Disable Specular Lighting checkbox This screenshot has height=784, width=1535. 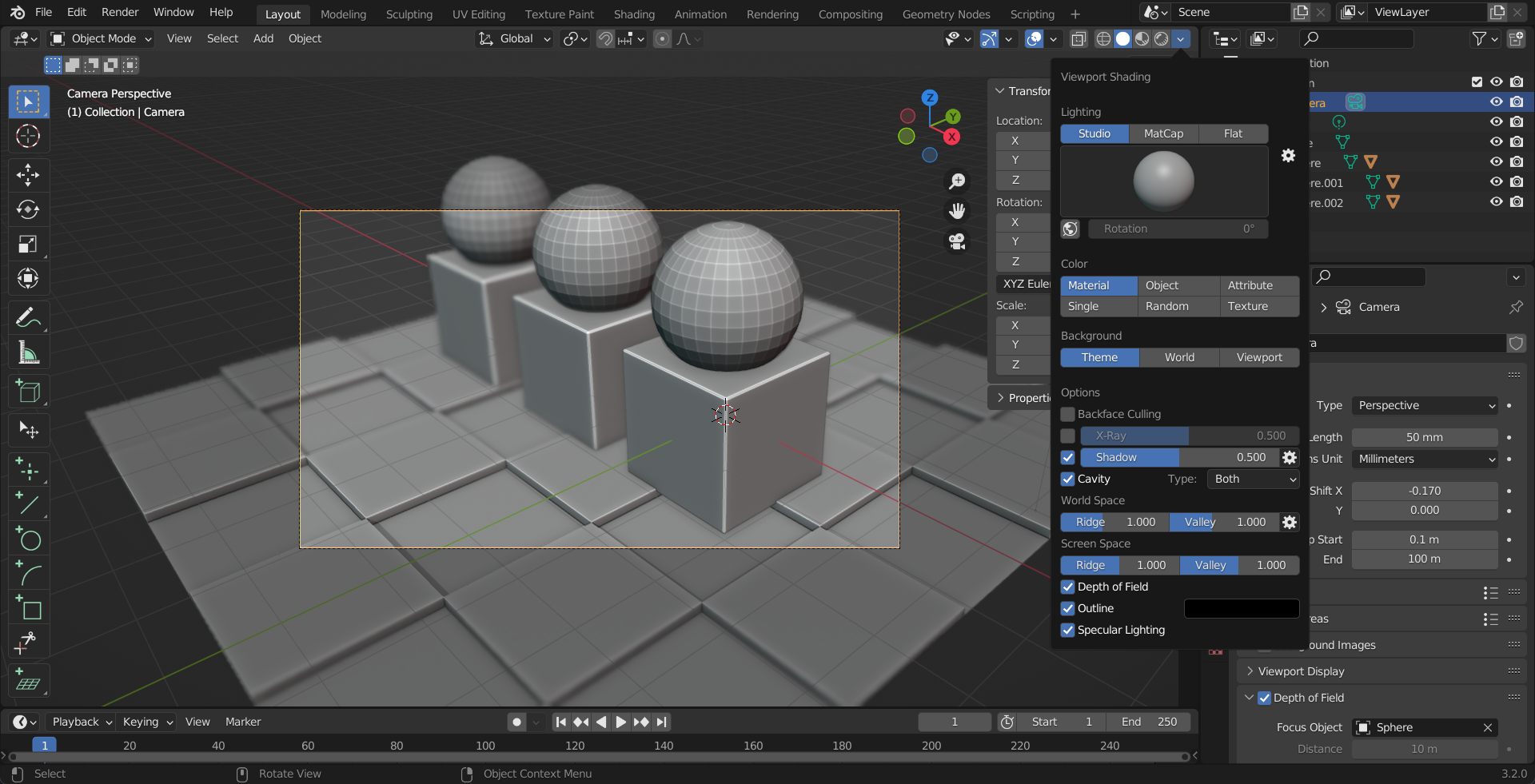[x=1068, y=631]
